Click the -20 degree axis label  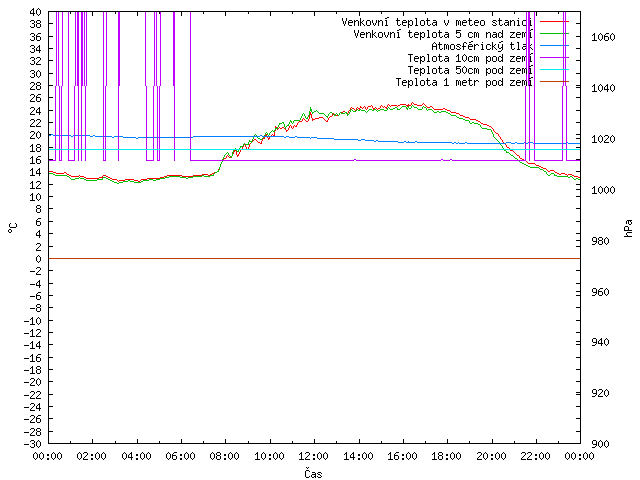tap(33, 382)
